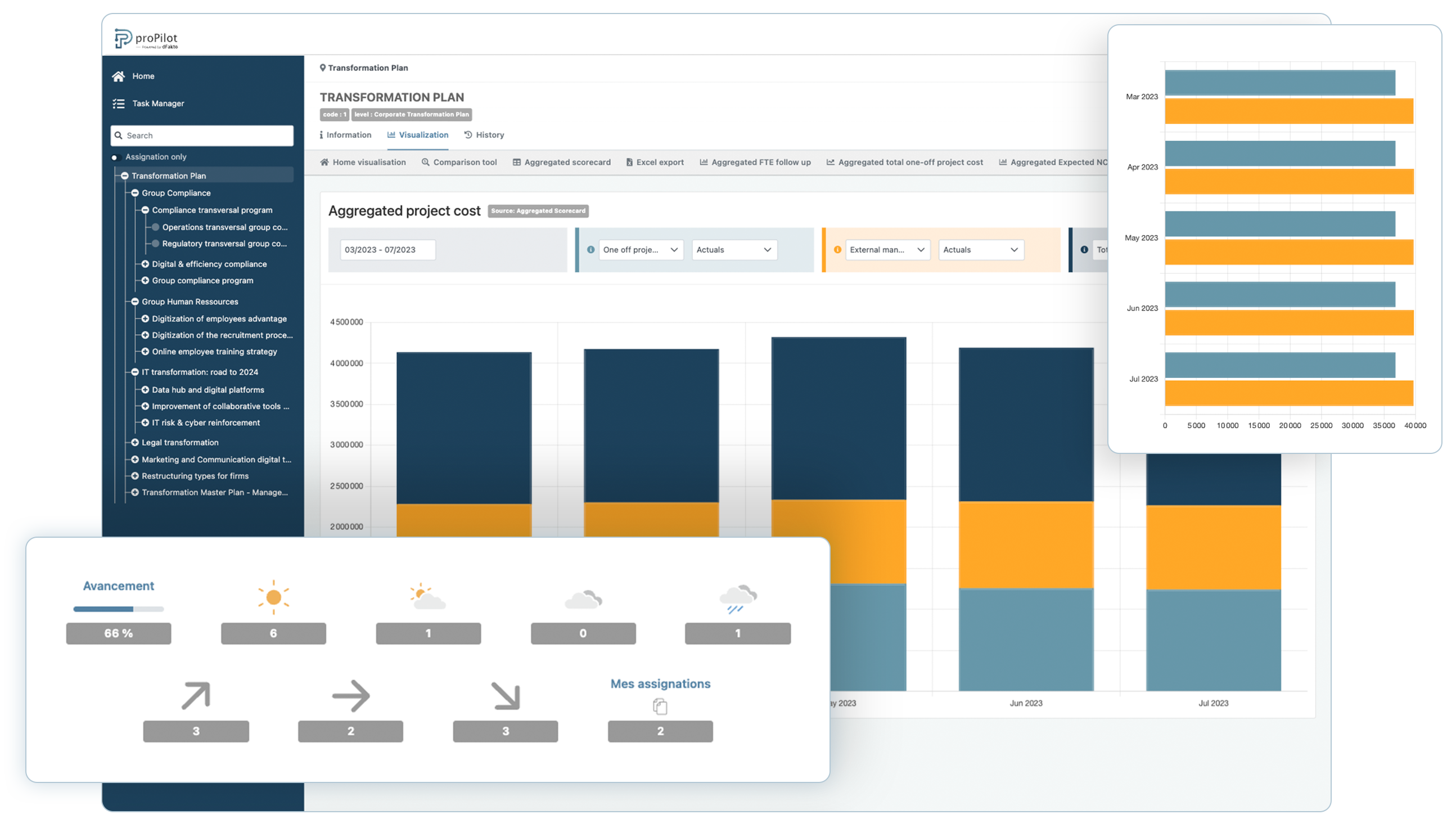Open the Aggregated scorecard view
The height and width of the screenshot is (828, 1456).
(x=562, y=162)
